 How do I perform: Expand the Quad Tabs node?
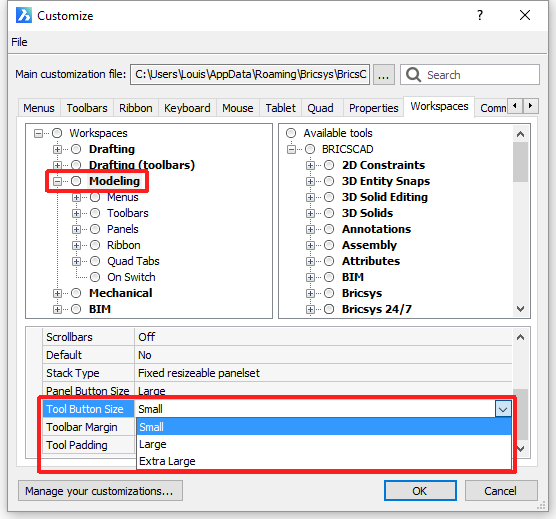click(x=76, y=262)
